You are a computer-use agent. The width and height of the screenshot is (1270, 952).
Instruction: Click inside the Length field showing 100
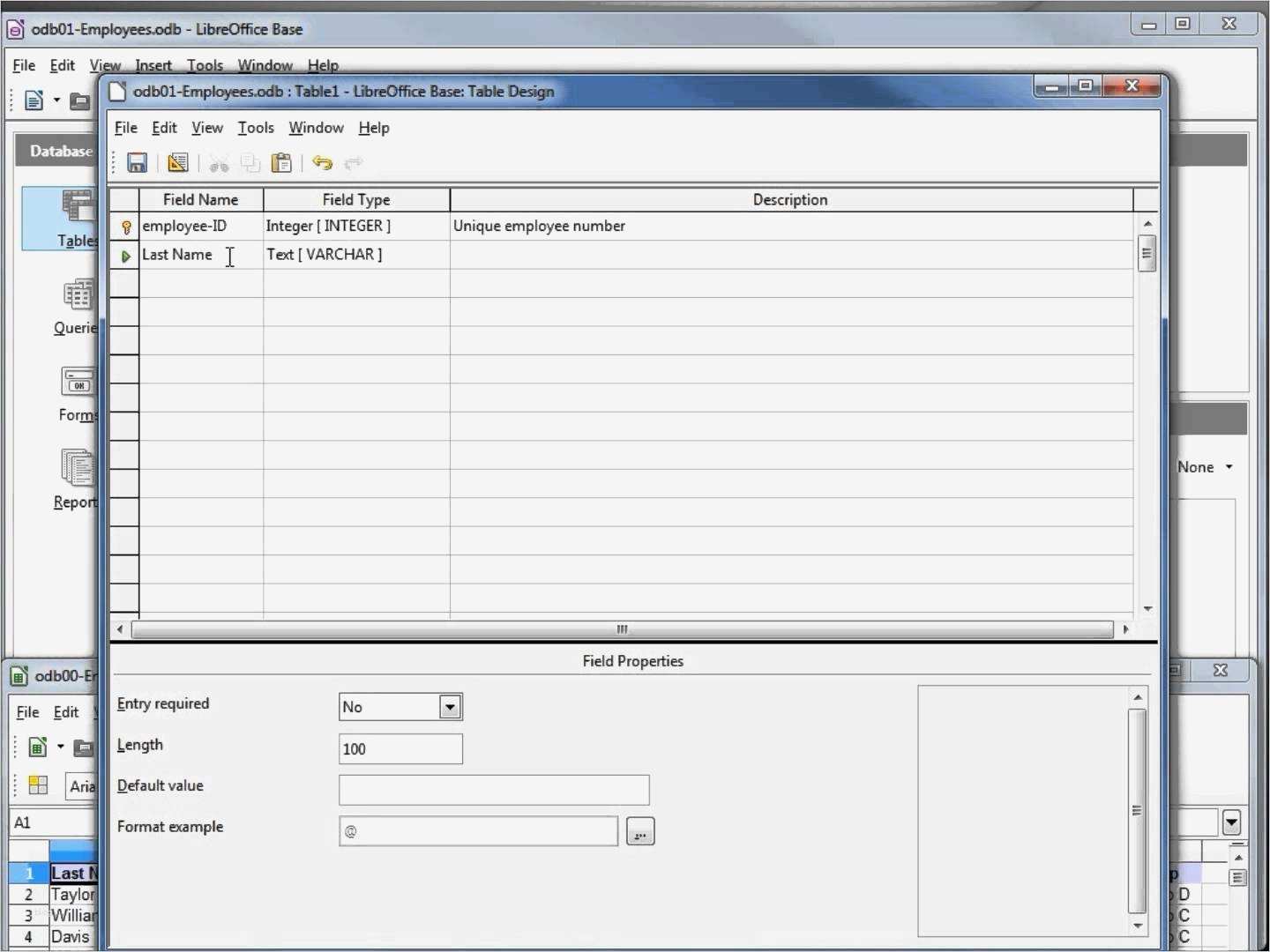pos(400,748)
